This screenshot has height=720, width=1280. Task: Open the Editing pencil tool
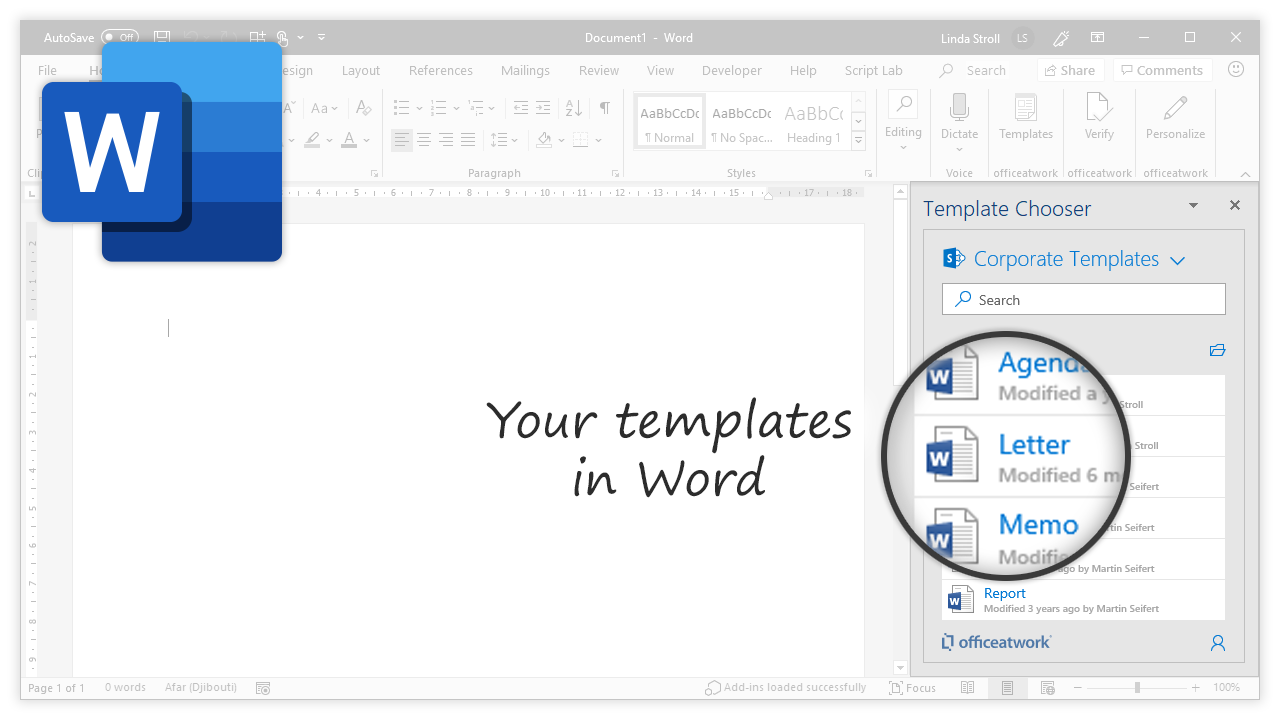pos(903,115)
